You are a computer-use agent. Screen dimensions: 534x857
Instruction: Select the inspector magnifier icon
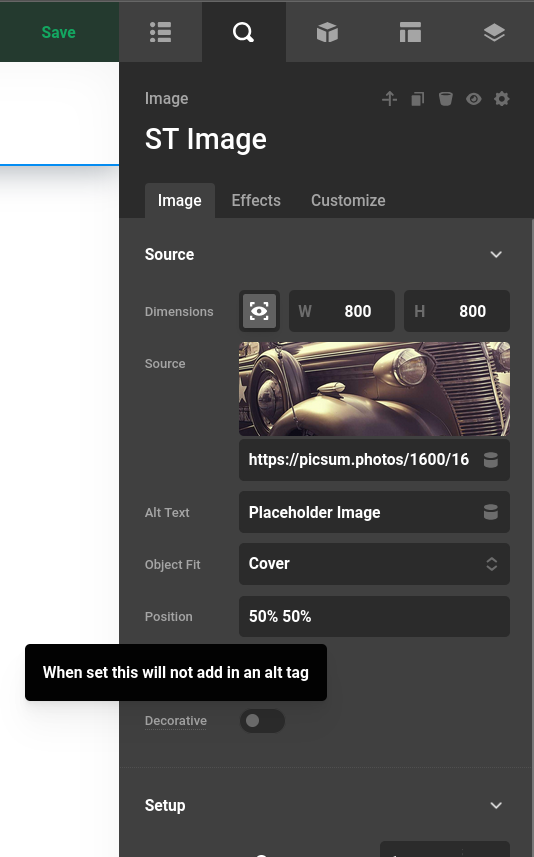[244, 32]
